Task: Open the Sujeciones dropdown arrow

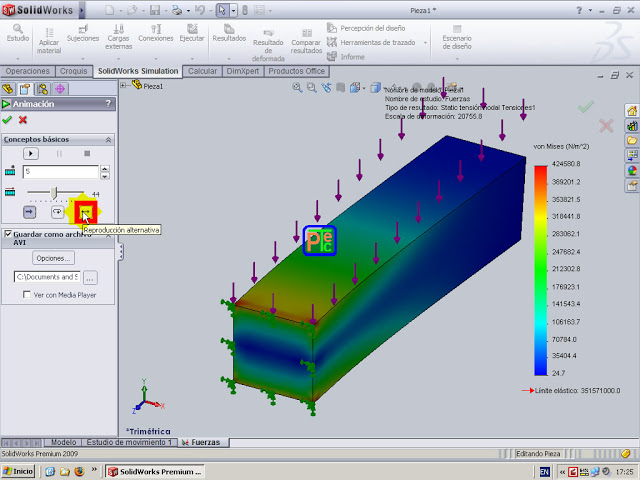Action: (83, 58)
